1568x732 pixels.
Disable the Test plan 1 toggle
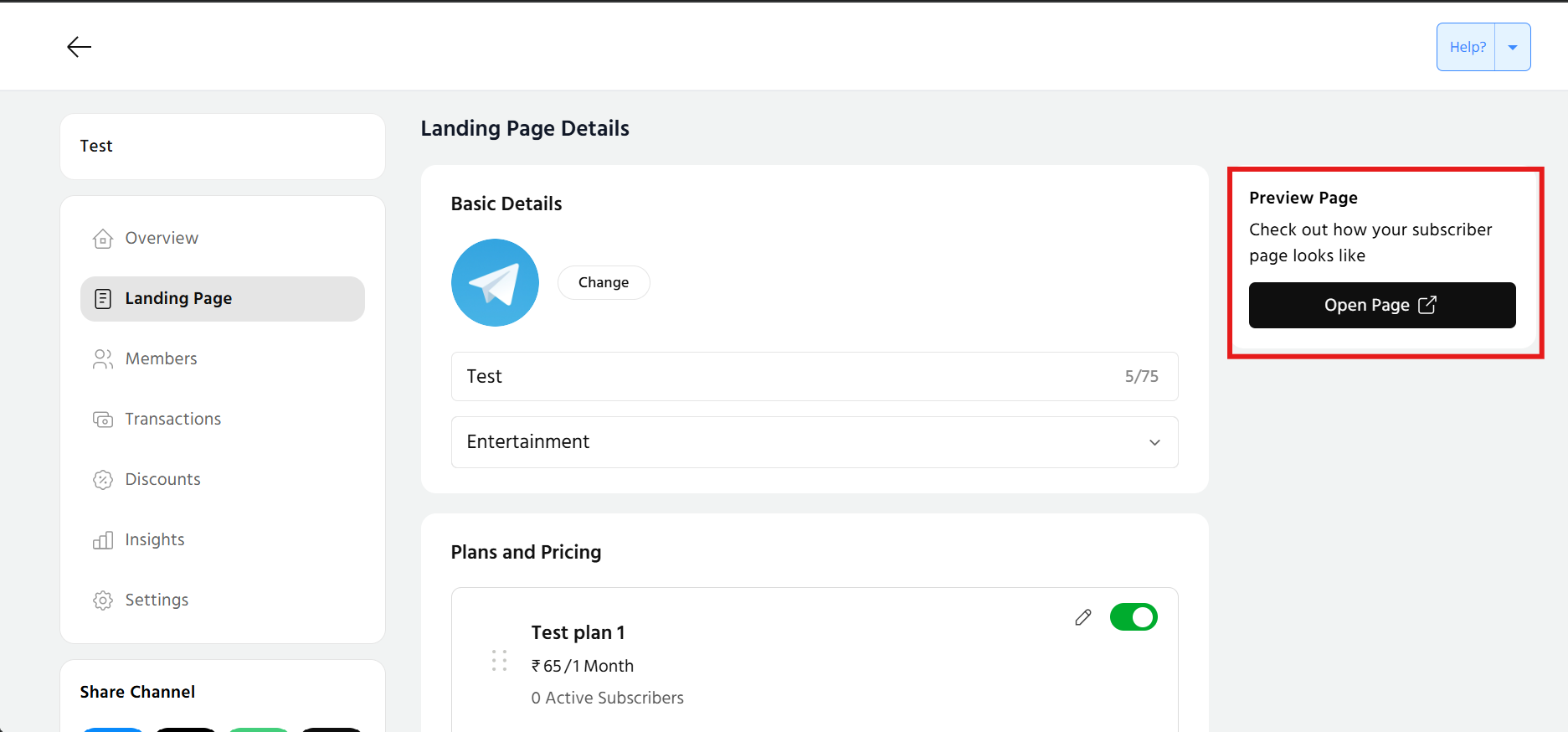click(1134, 617)
